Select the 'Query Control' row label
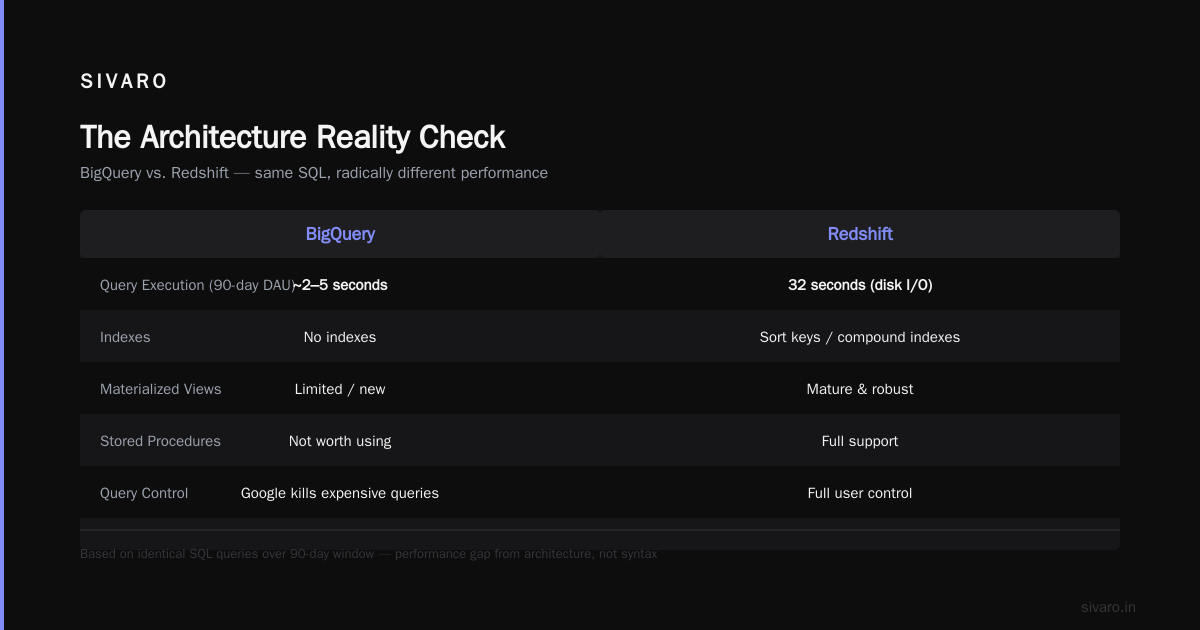1200x630 pixels. click(144, 493)
